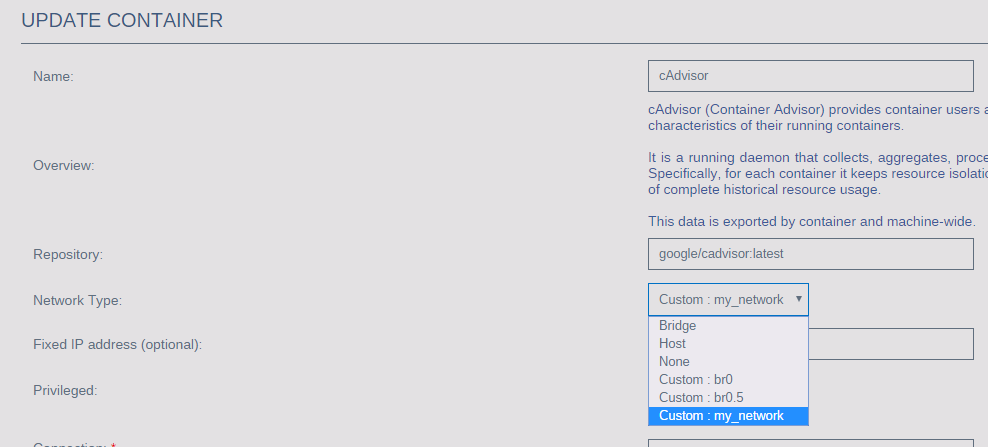Click the Privileged: label
The height and width of the screenshot is (447, 988).
coord(65,390)
